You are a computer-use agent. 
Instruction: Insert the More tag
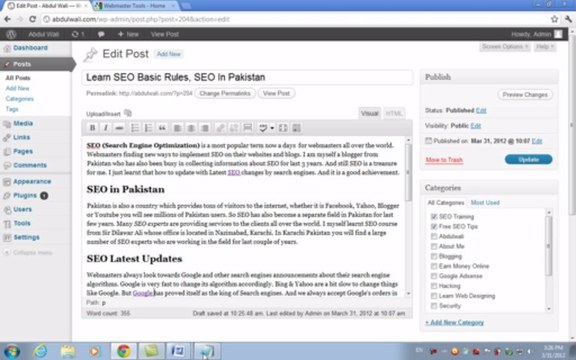[x=248, y=128]
